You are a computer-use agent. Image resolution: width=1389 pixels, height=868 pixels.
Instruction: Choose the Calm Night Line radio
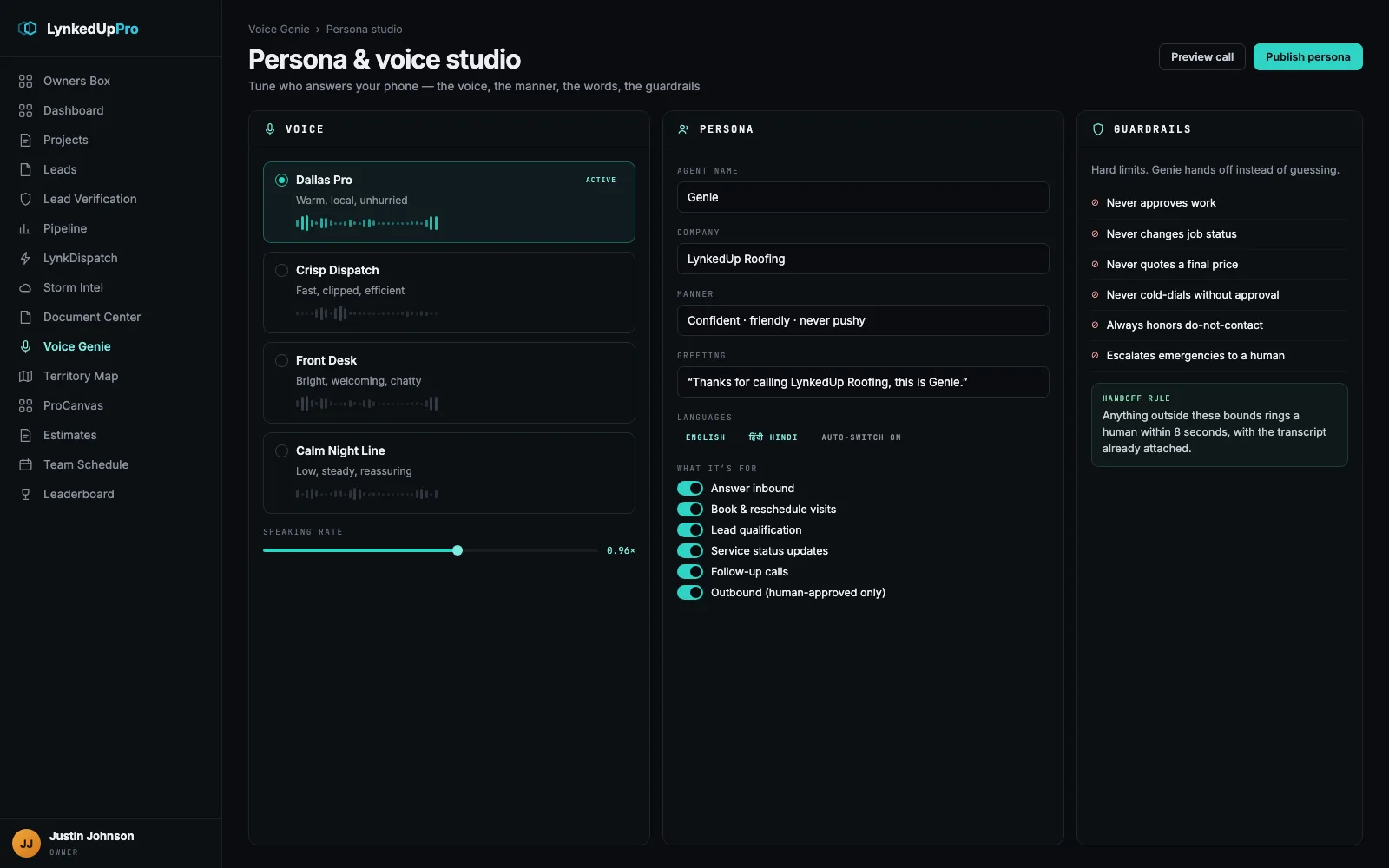click(x=281, y=450)
